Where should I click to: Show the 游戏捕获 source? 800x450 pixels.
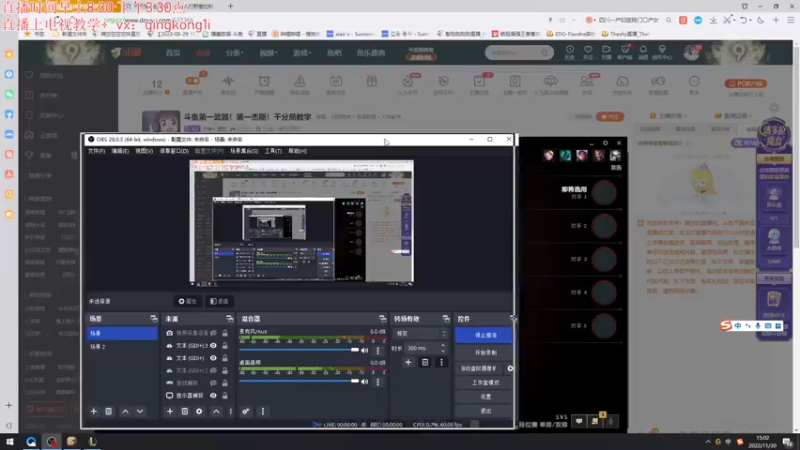point(213,383)
